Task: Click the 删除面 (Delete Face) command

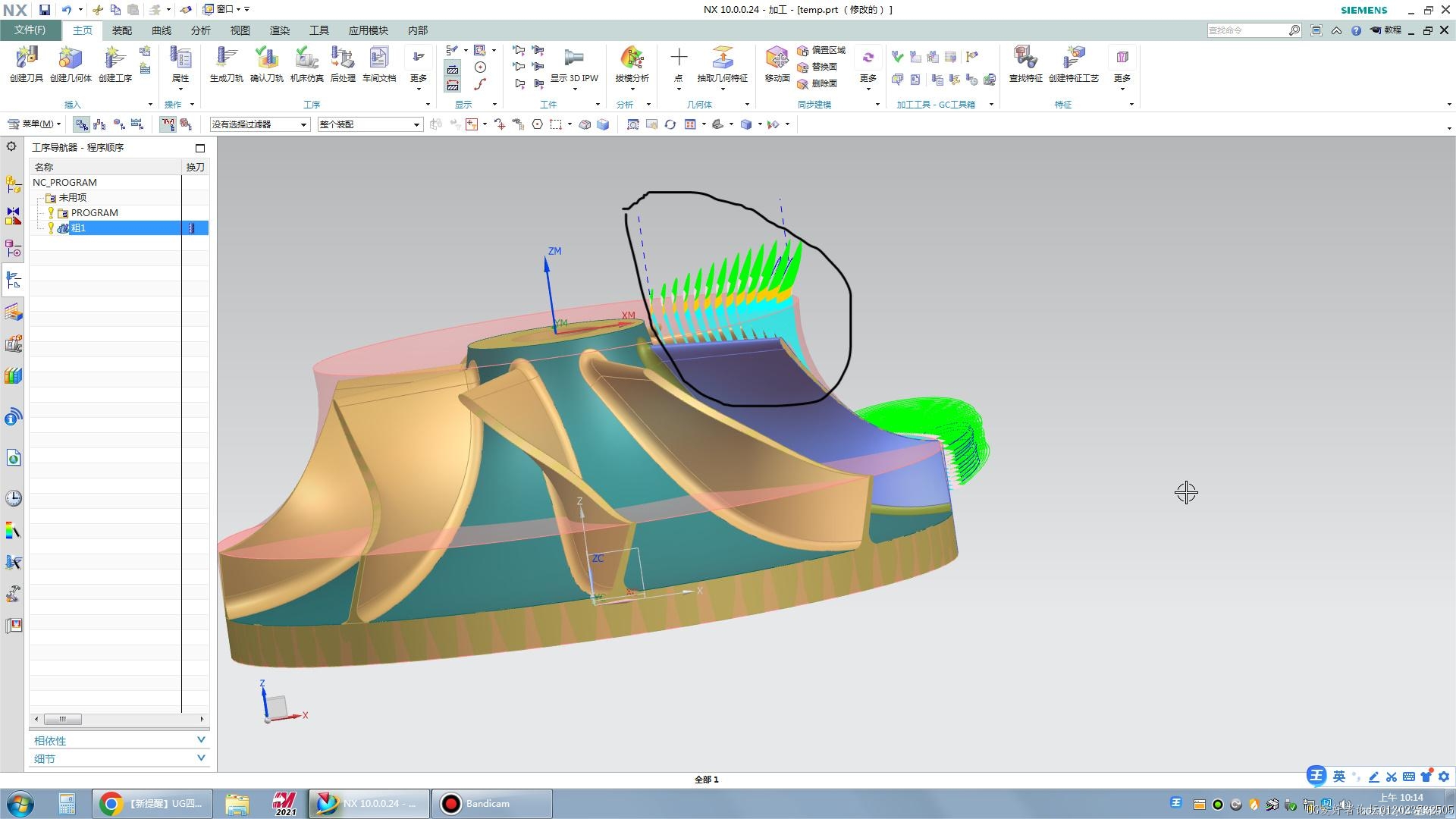Action: pyautogui.click(x=817, y=83)
